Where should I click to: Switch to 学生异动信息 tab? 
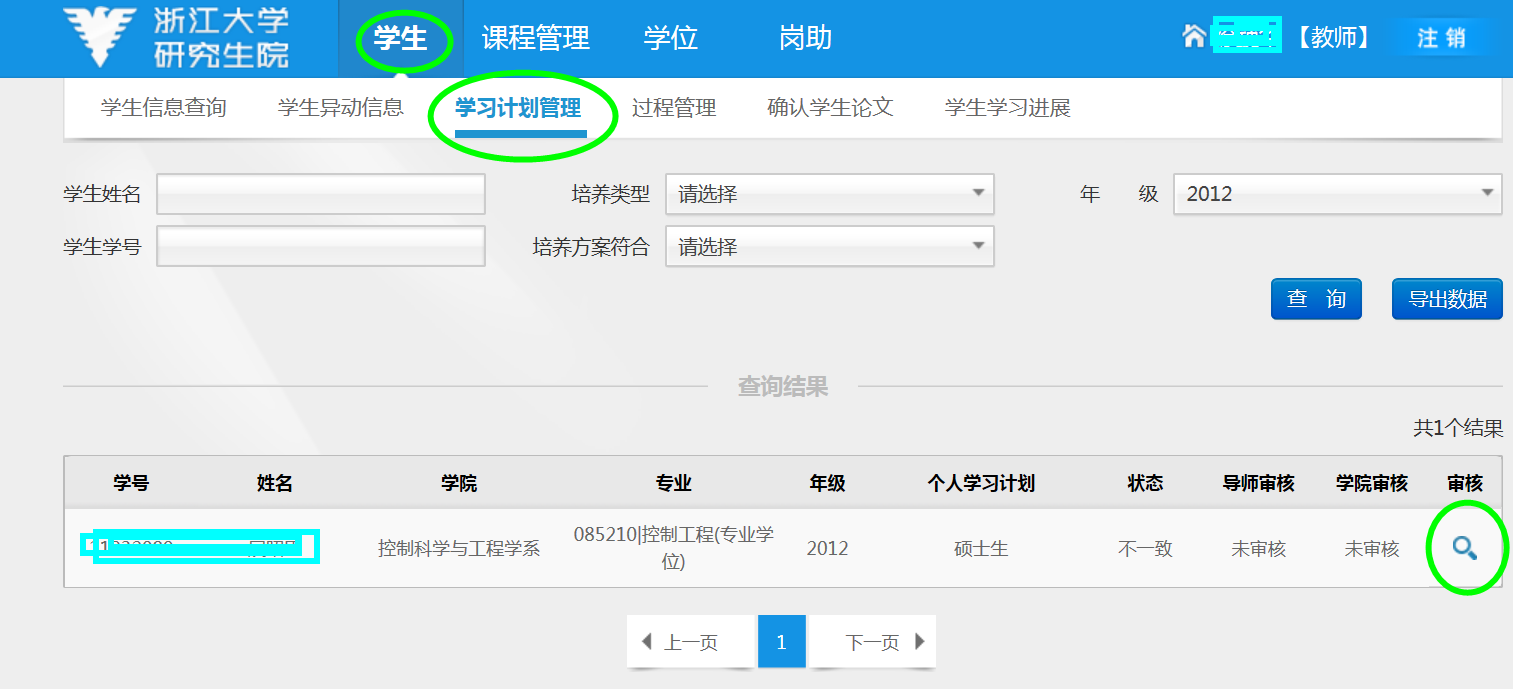click(340, 108)
